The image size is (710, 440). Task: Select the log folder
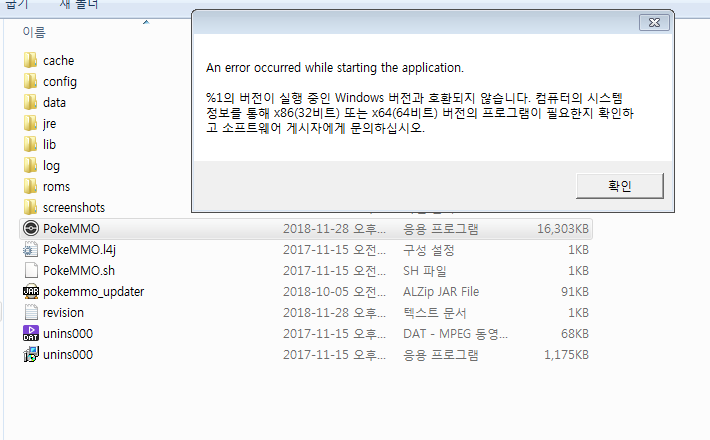coord(51,166)
